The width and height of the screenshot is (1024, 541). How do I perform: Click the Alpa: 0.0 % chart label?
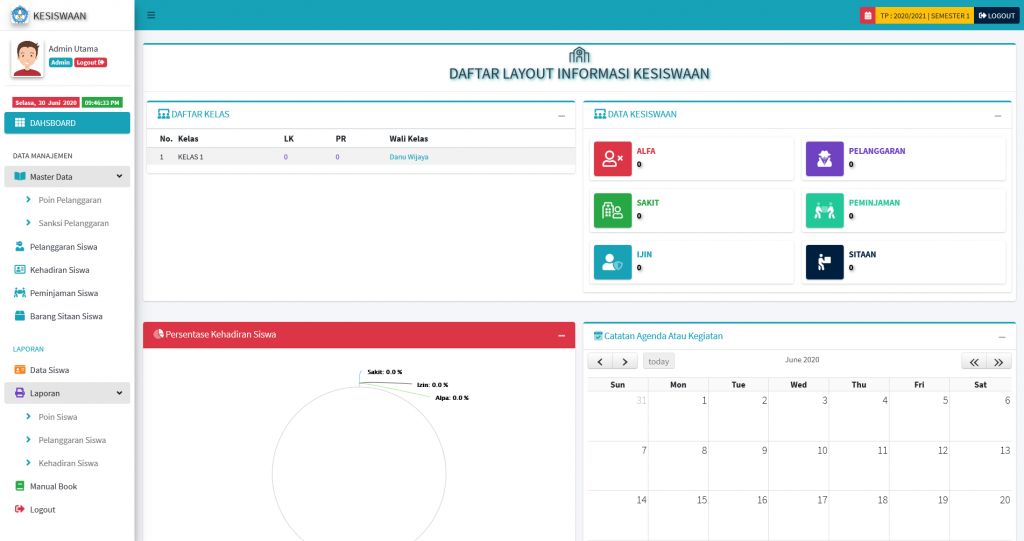(x=452, y=398)
